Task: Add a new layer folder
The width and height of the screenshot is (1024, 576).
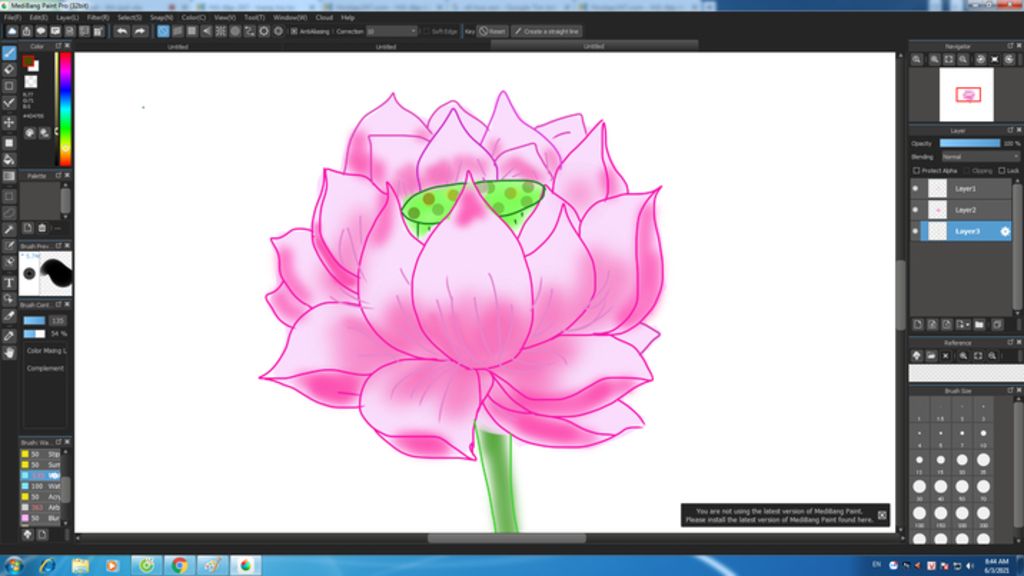Action: [979, 325]
